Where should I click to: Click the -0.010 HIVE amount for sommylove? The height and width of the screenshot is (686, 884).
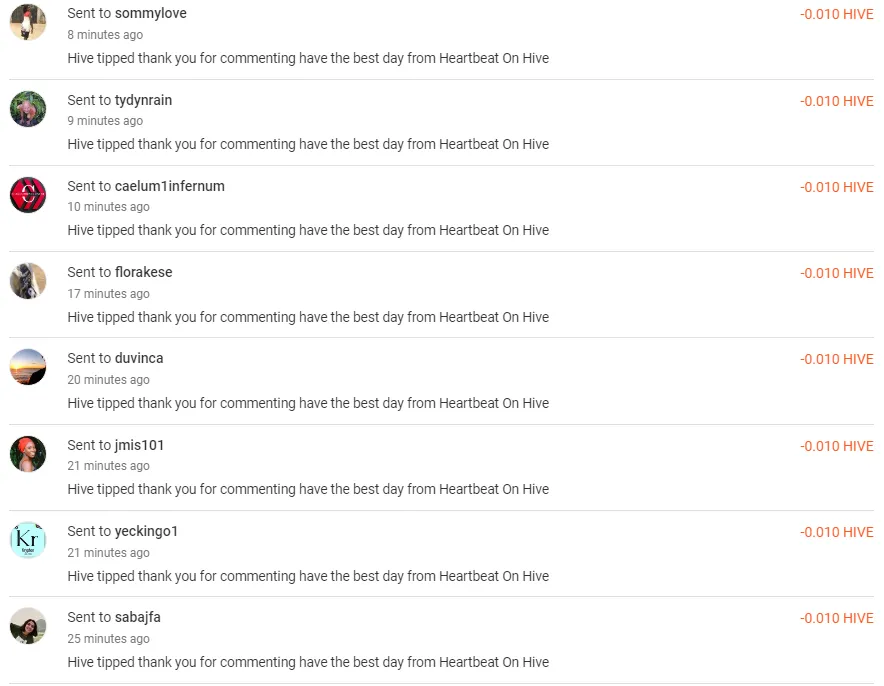pos(836,15)
